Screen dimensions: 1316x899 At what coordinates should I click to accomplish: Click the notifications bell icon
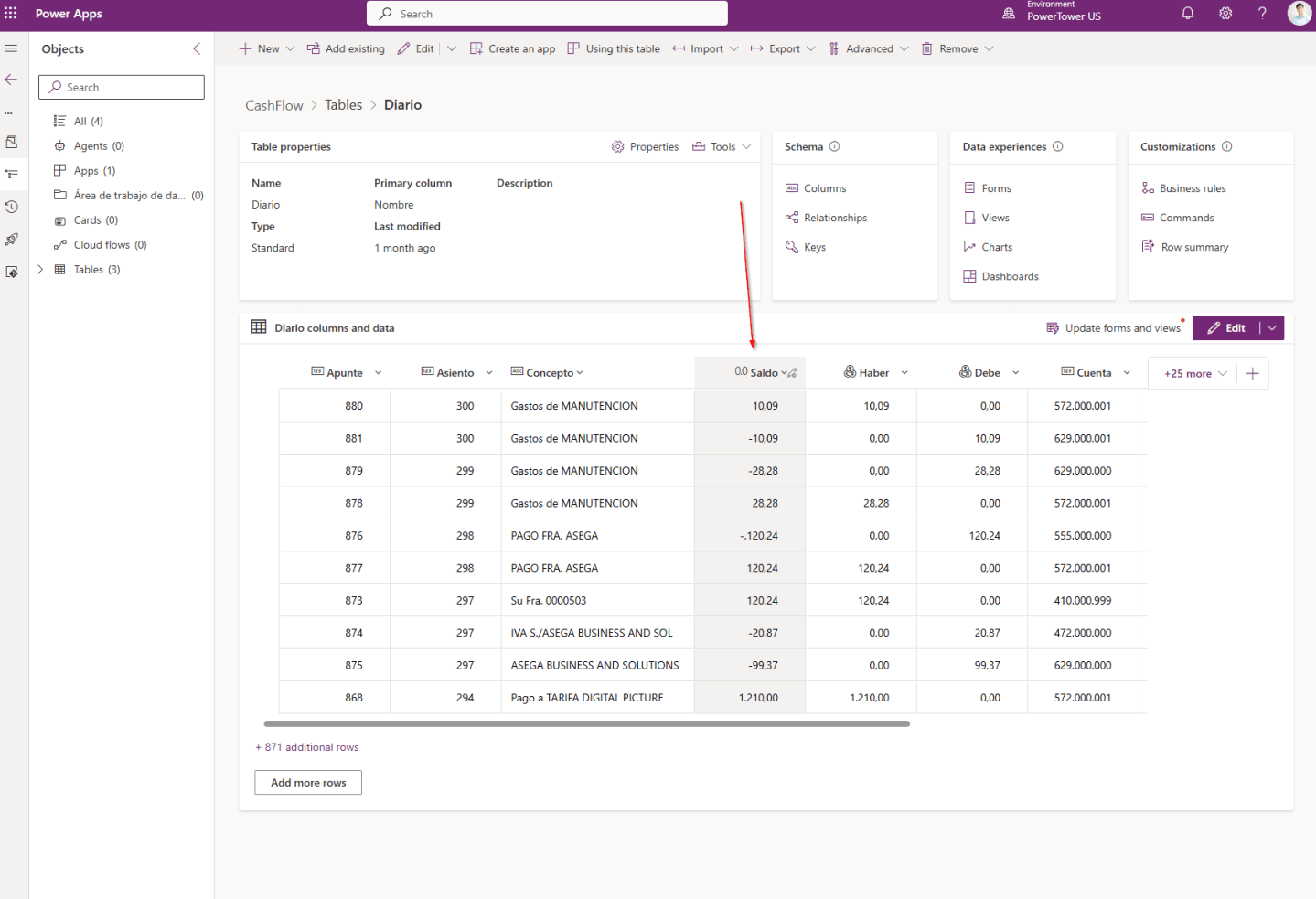(1186, 13)
